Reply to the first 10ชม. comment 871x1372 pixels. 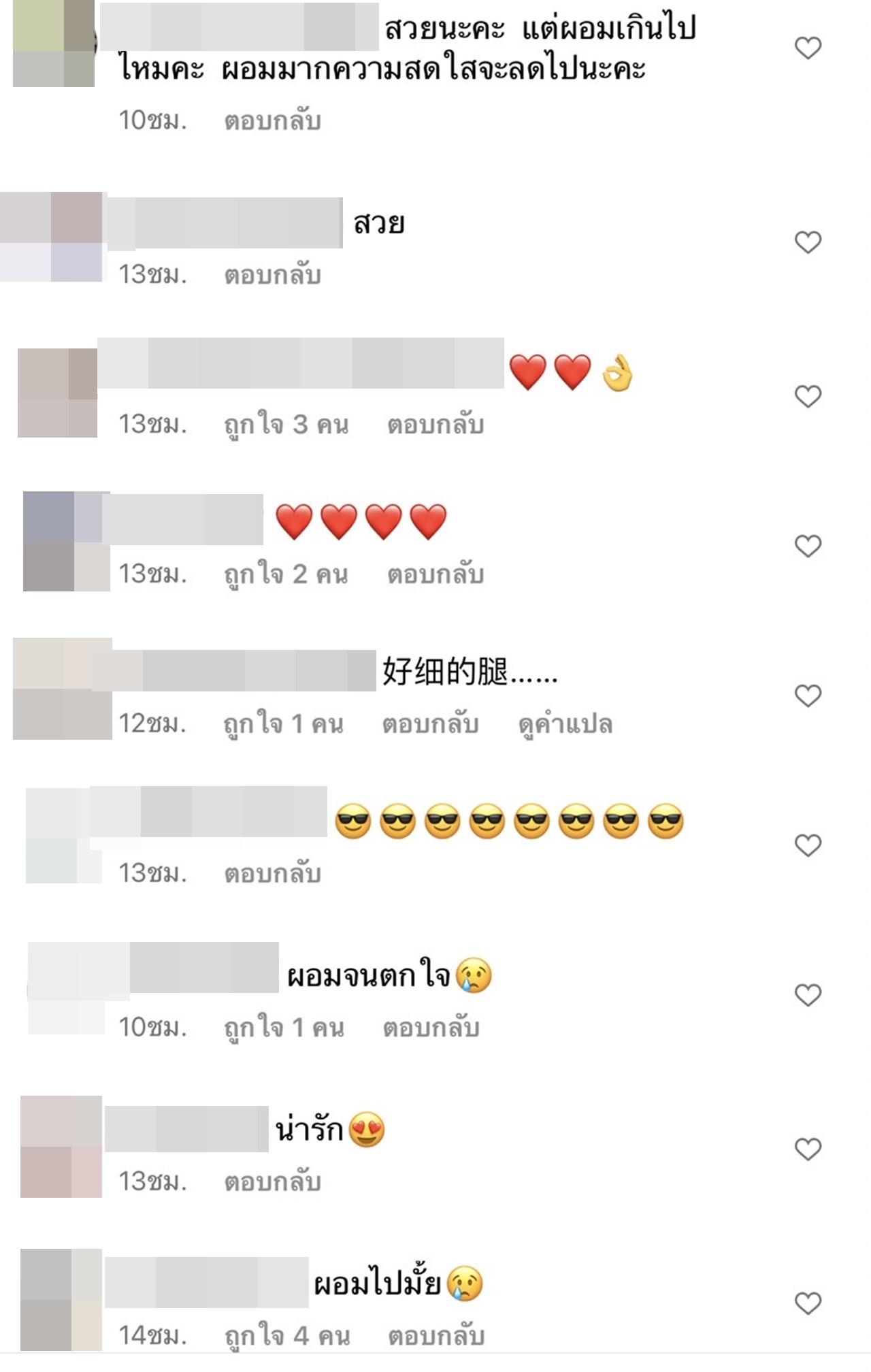coord(273,120)
